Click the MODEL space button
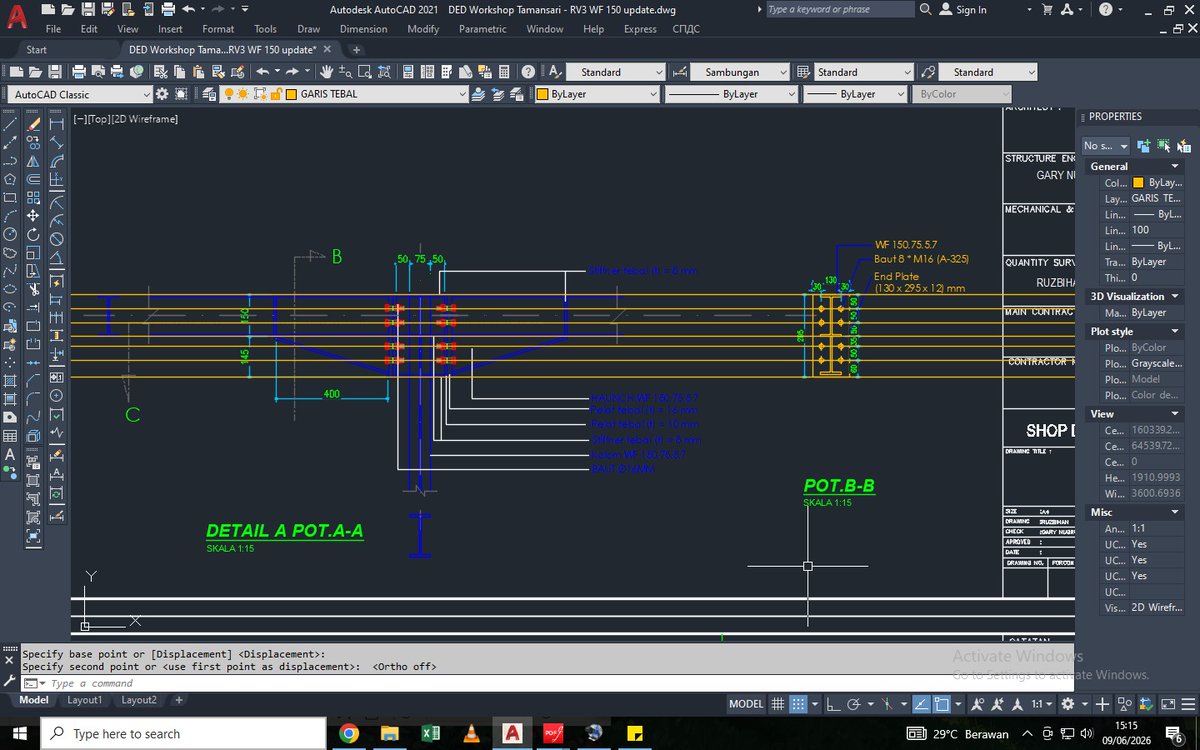 click(746, 704)
